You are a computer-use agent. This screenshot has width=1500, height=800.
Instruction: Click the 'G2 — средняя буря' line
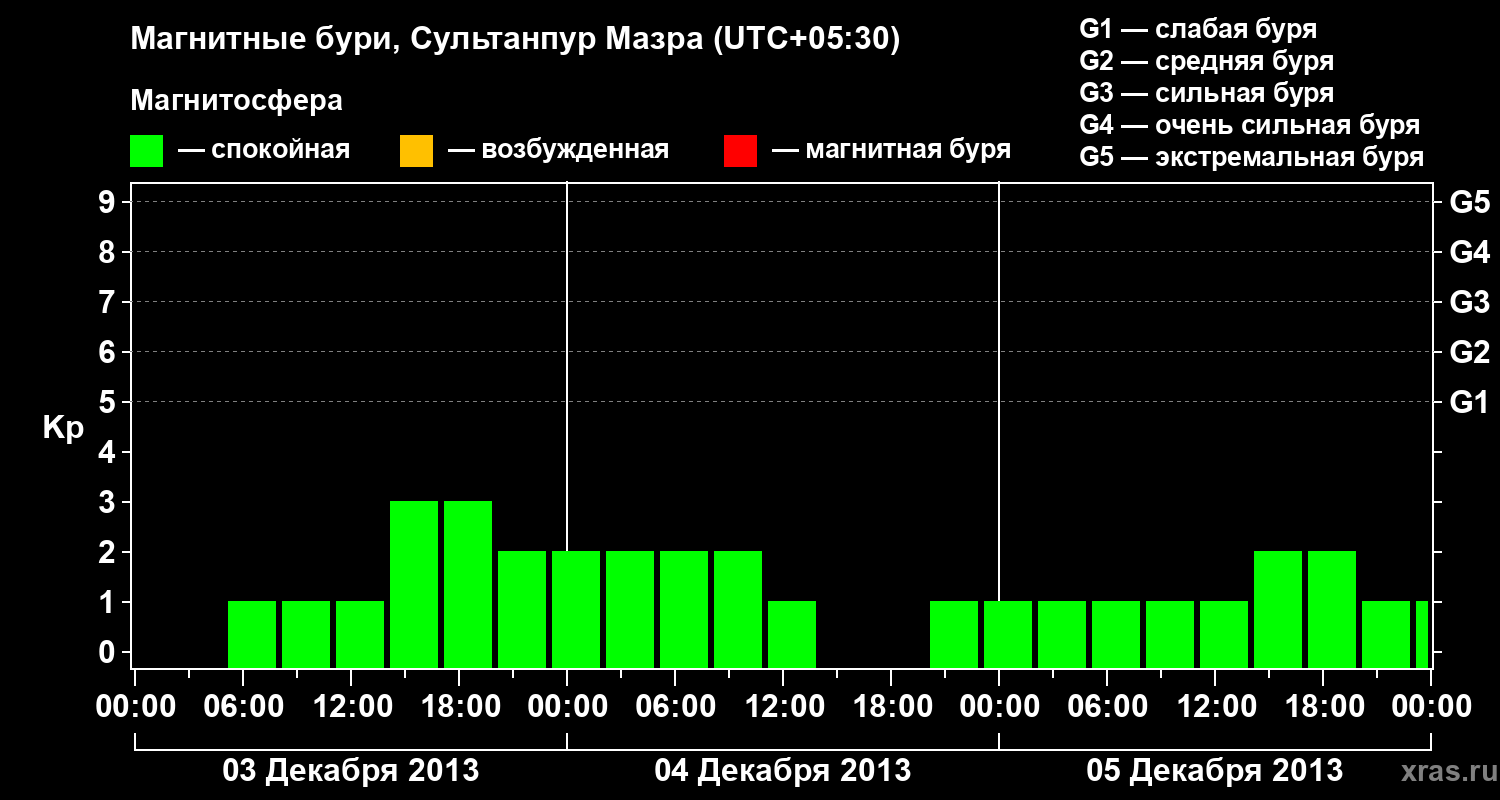[x=1207, y=61]
